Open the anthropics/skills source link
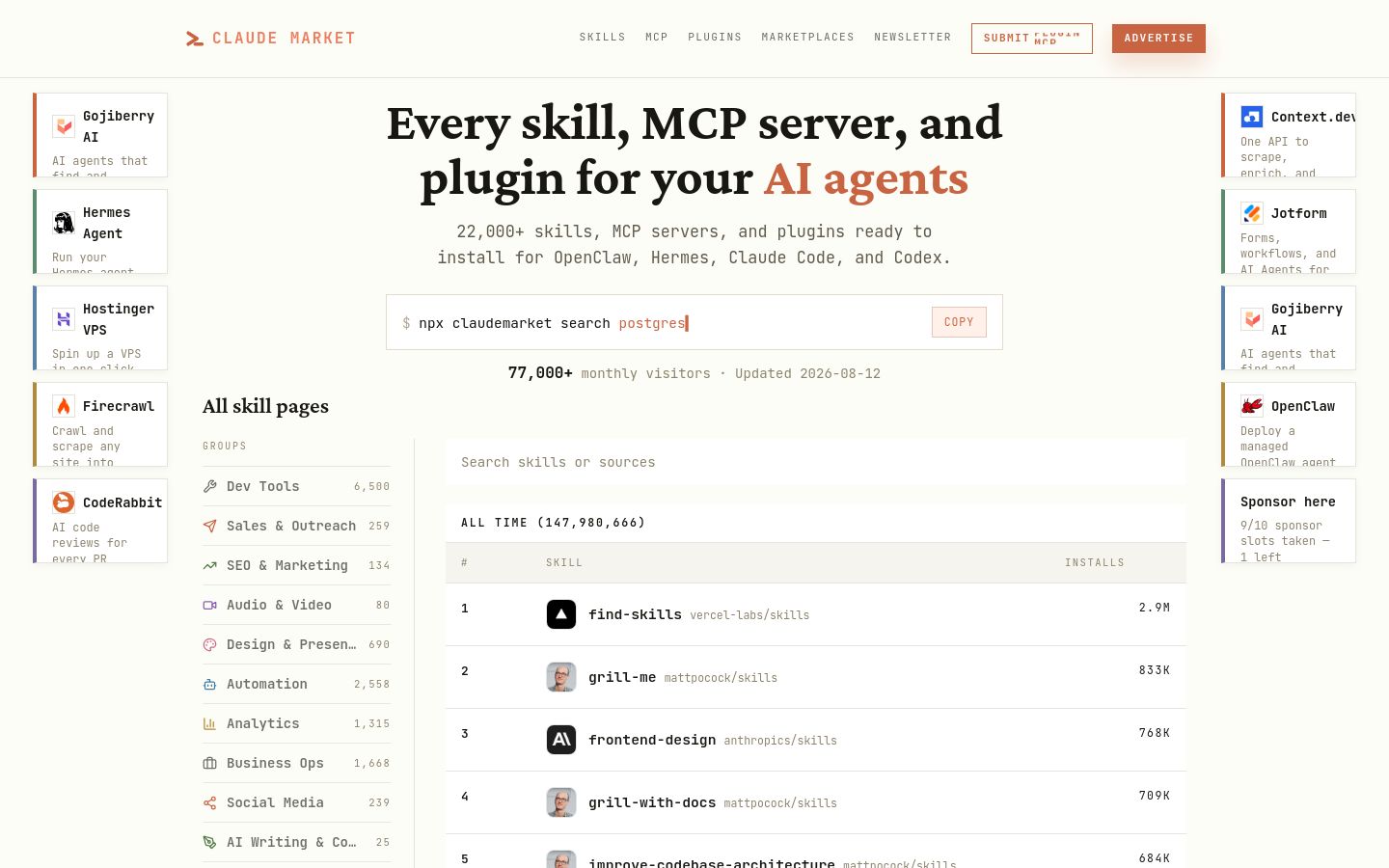1389x868 pixels. pyautogui.click(x=780, y=741)
